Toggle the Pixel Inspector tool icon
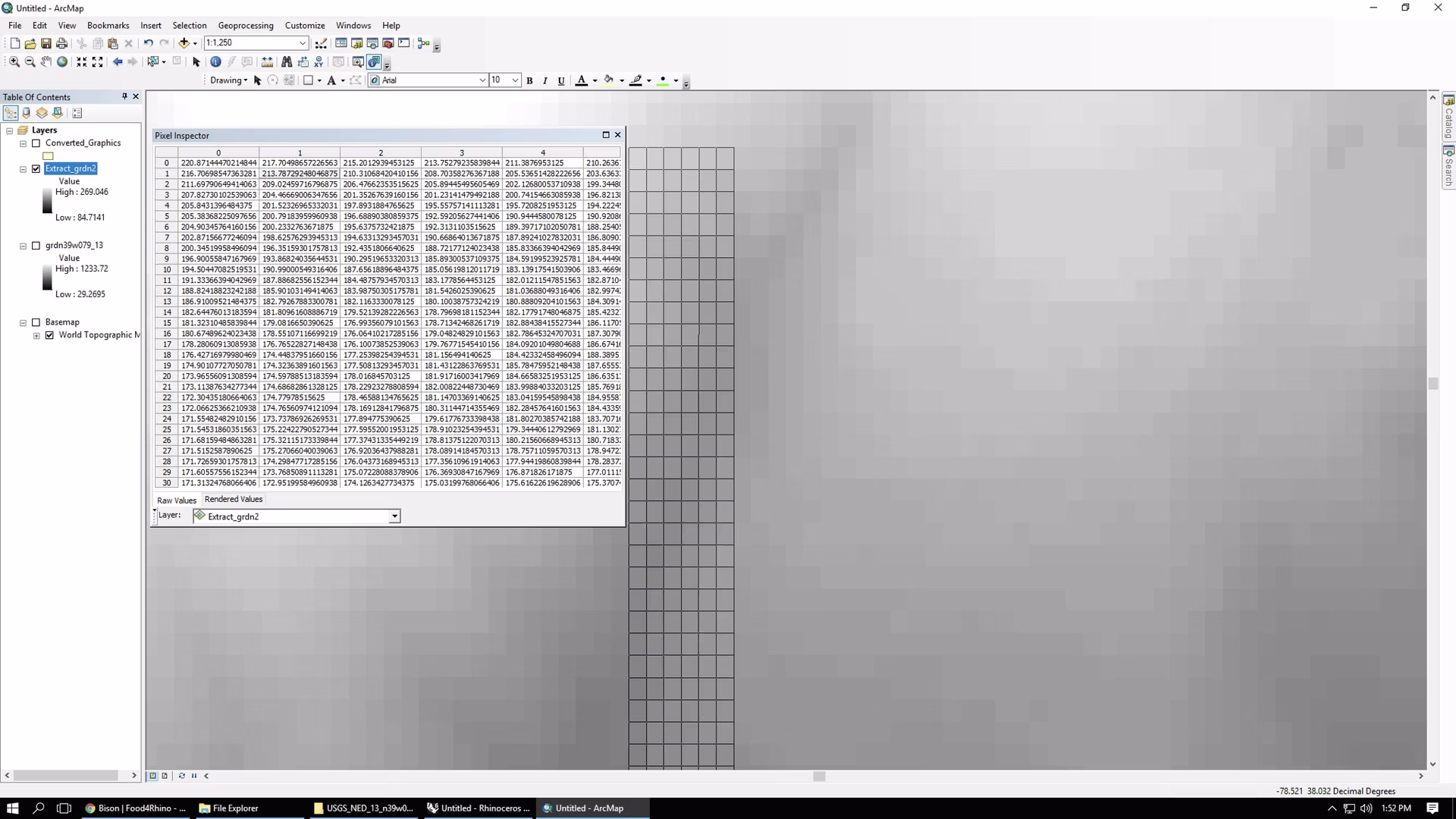Viewport: 1456px width, 819px height. coord(374,62)
